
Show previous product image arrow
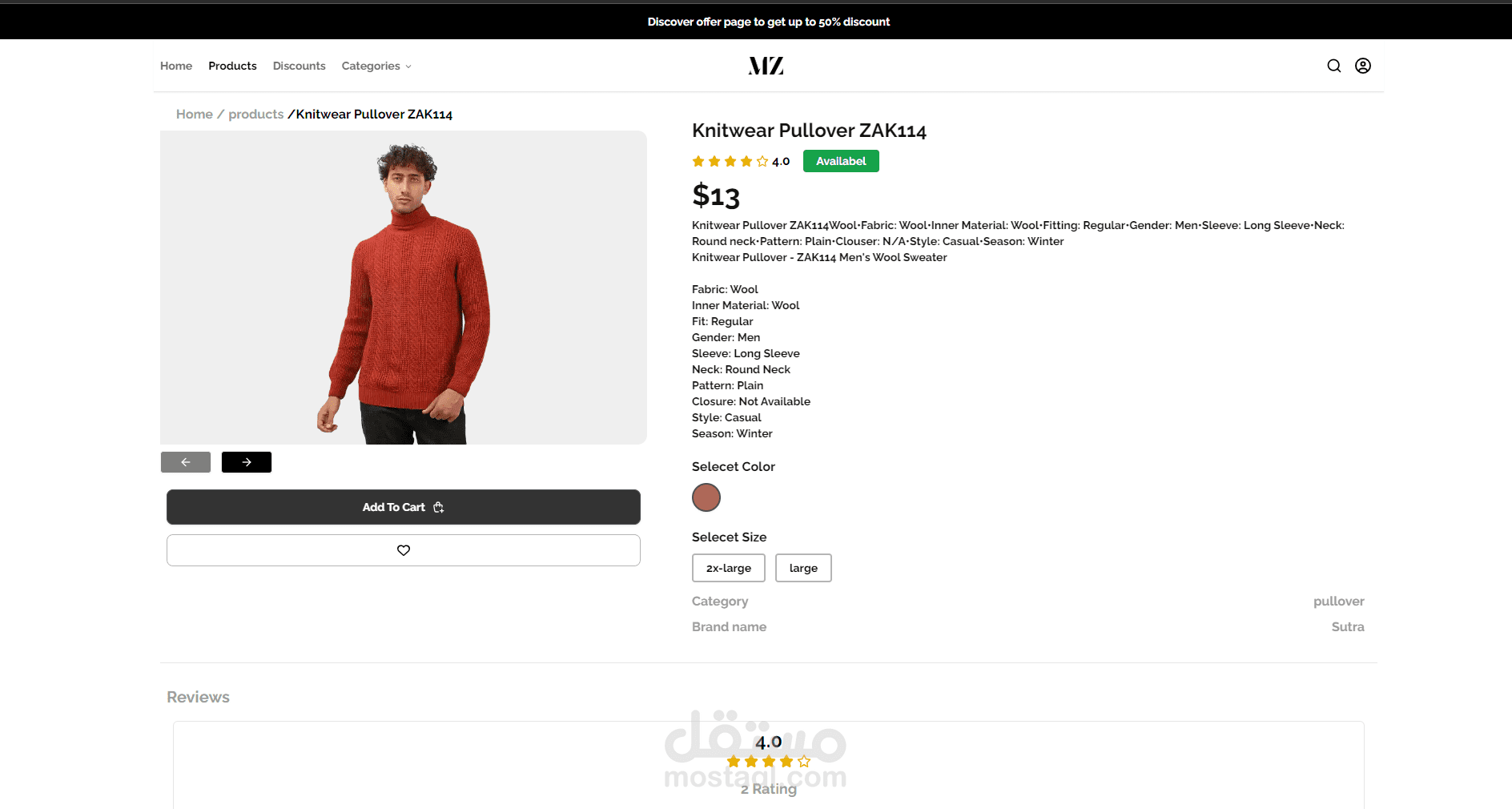point(186,462)
